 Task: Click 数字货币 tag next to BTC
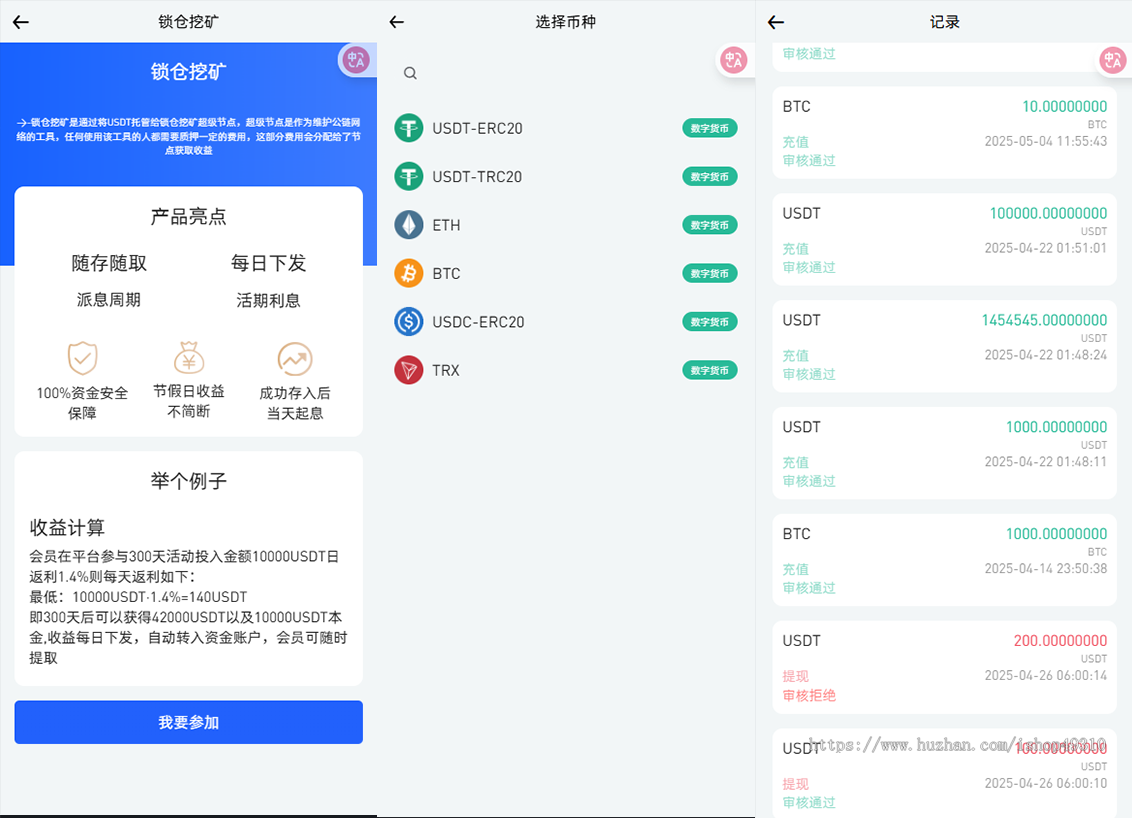(x=710, y=274)
